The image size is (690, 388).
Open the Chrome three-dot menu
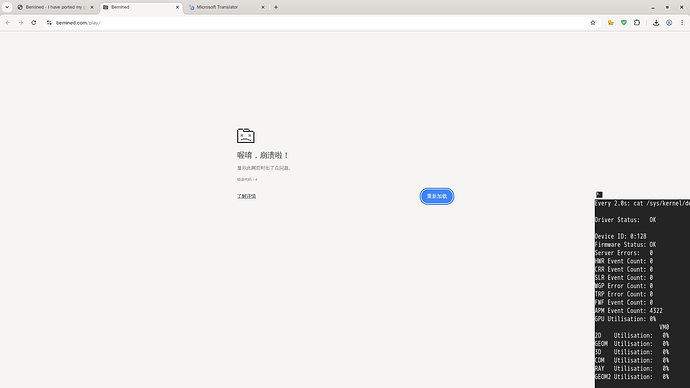[x=682, y=22]
